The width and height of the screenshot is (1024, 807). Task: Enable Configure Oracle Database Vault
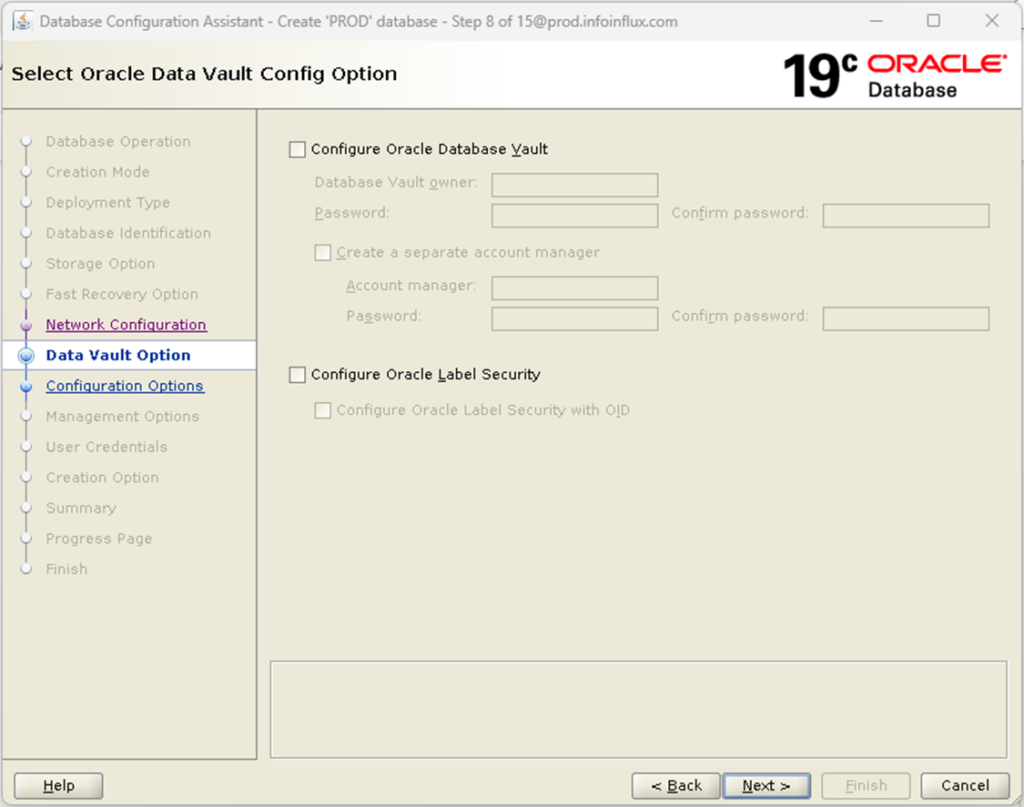pos(297,149)
